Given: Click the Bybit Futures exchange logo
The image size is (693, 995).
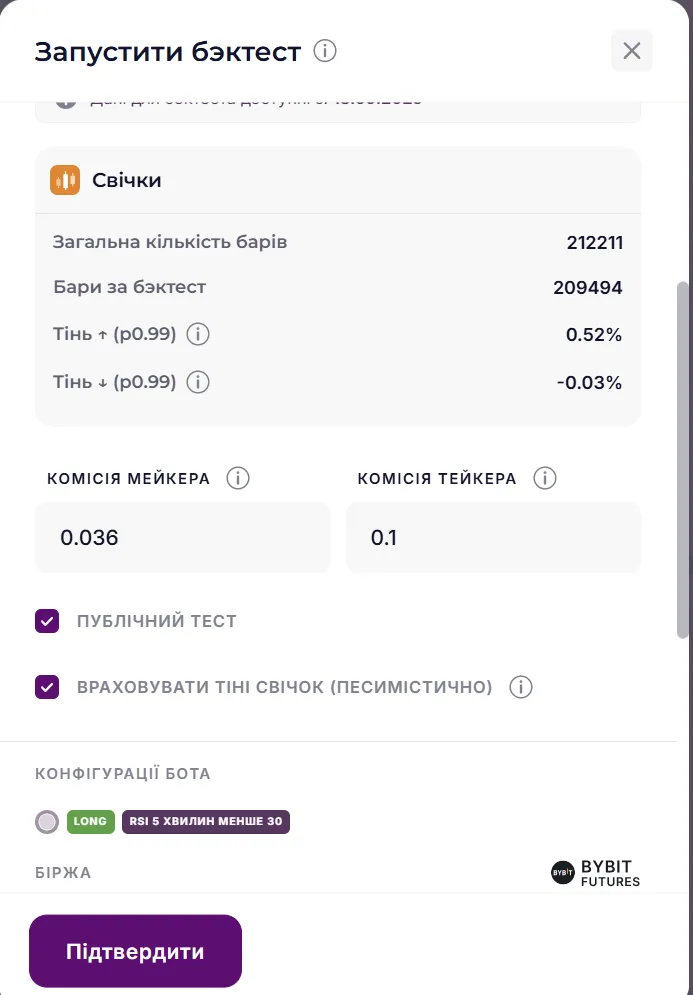Looking at the screenshot, I should 595,870.
